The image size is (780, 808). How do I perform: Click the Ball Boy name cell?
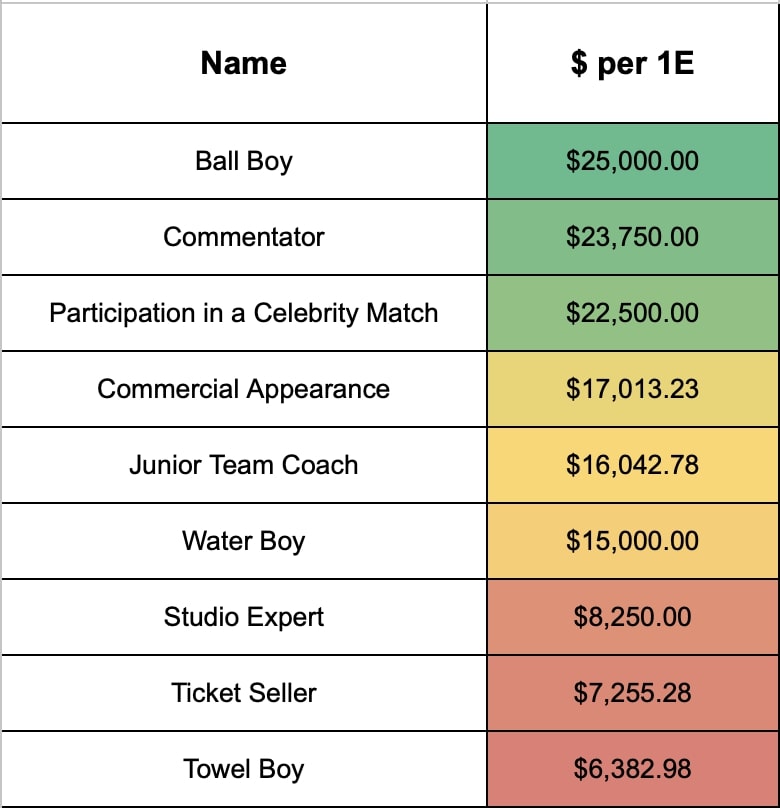[244, 161]
